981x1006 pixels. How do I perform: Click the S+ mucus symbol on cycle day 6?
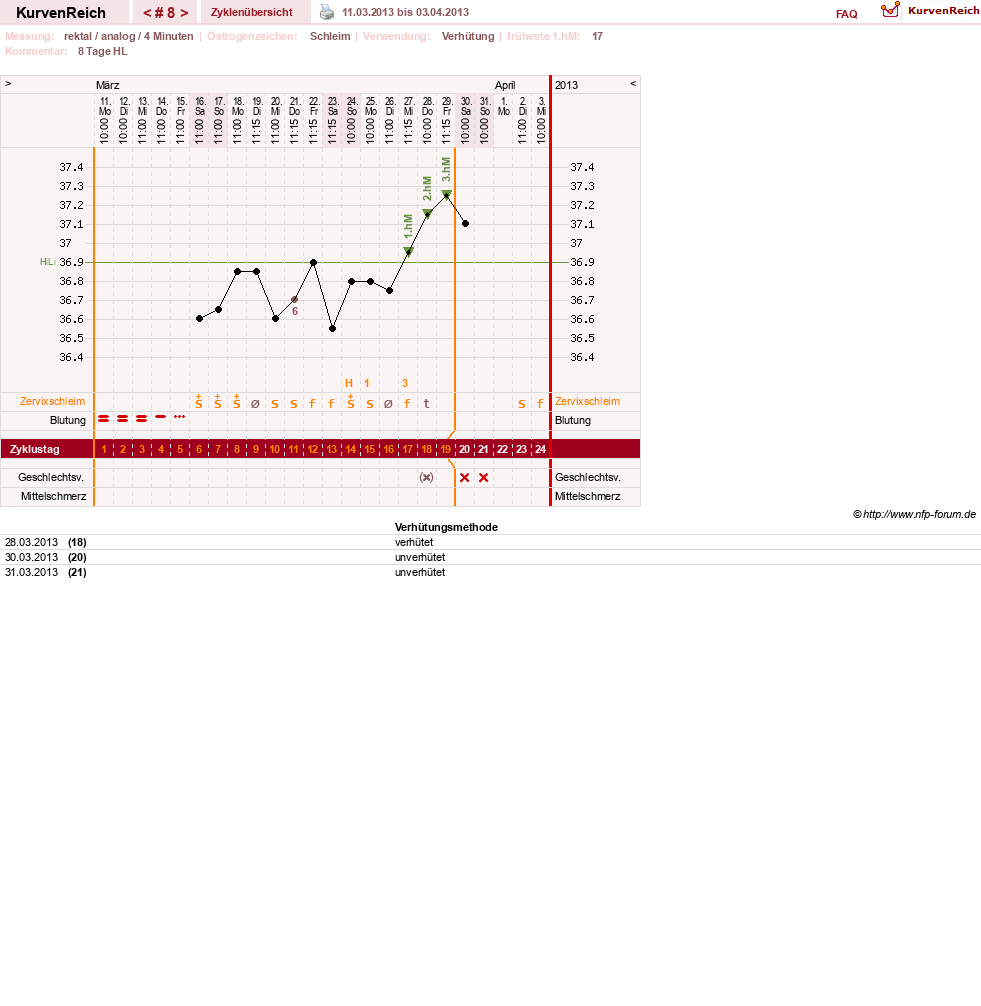pyautogui.click(x=199, y=402)
